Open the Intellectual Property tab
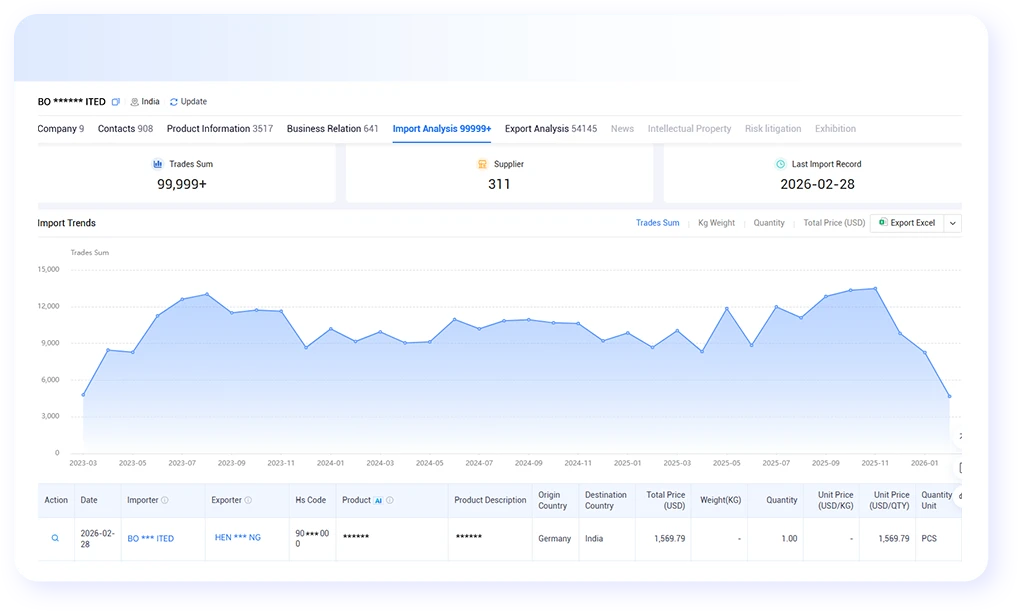 pos(689,128)
